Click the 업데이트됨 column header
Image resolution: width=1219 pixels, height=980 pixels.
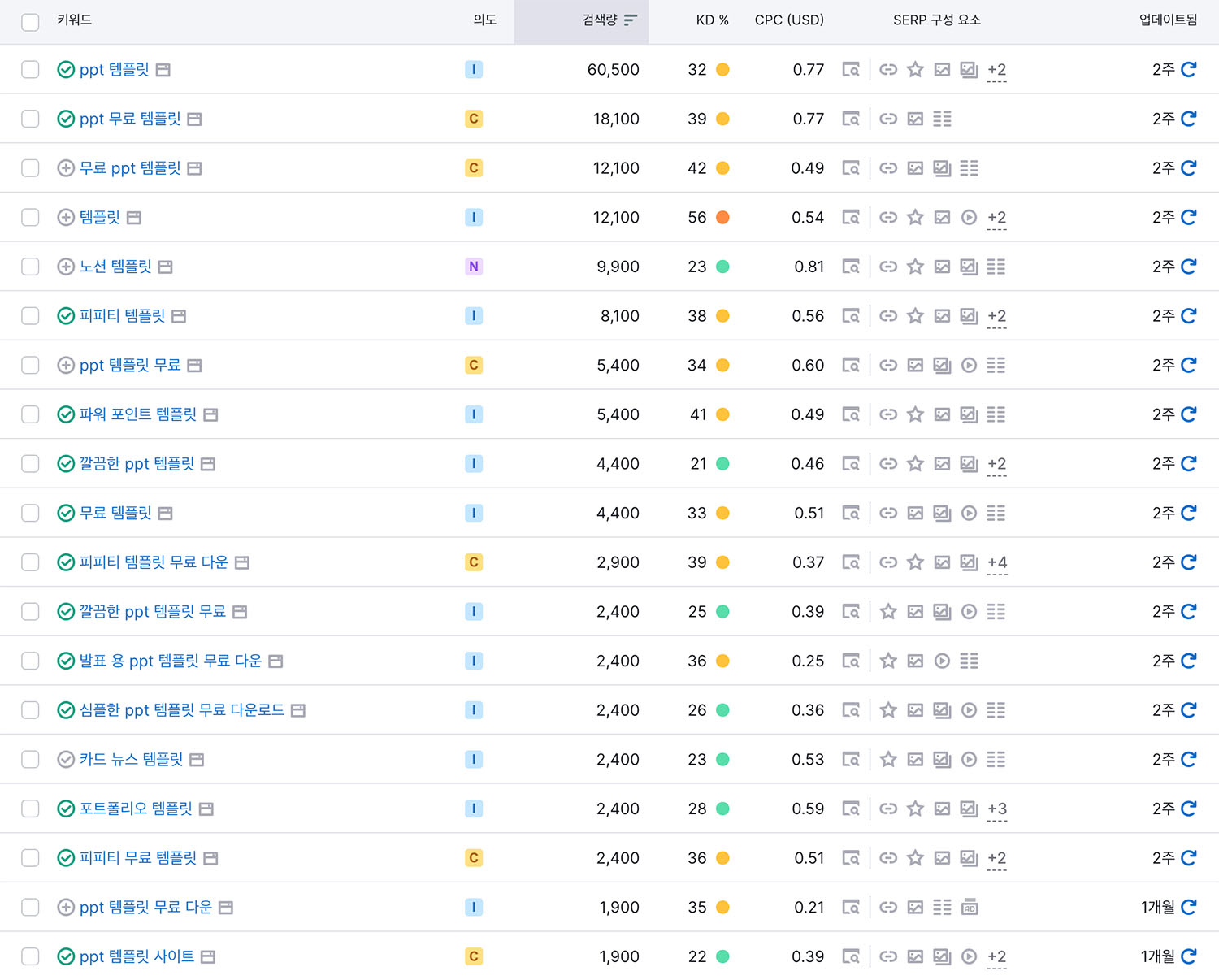click(x=1168, y=20)
